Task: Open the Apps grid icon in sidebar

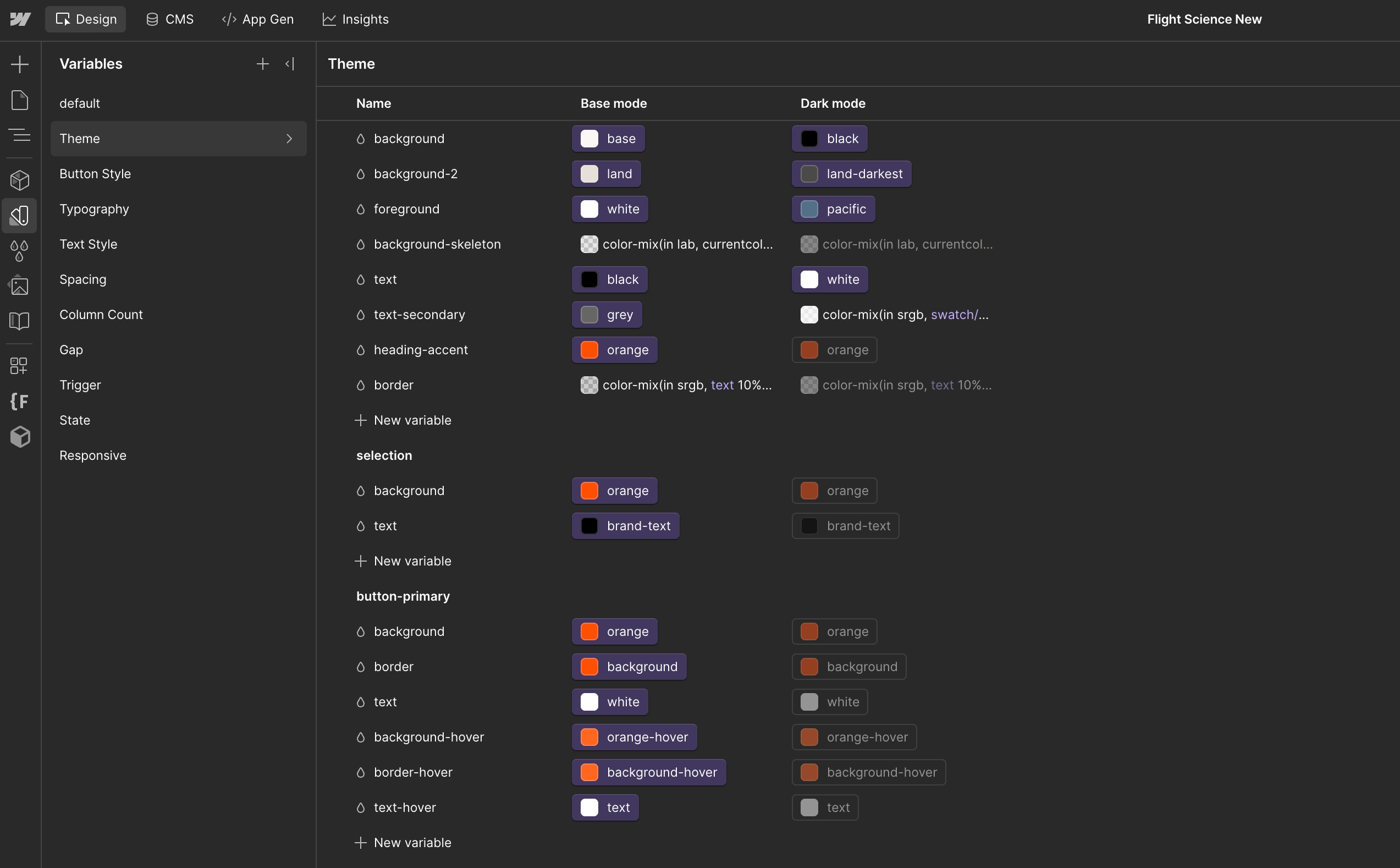Action: click(19, 366)
